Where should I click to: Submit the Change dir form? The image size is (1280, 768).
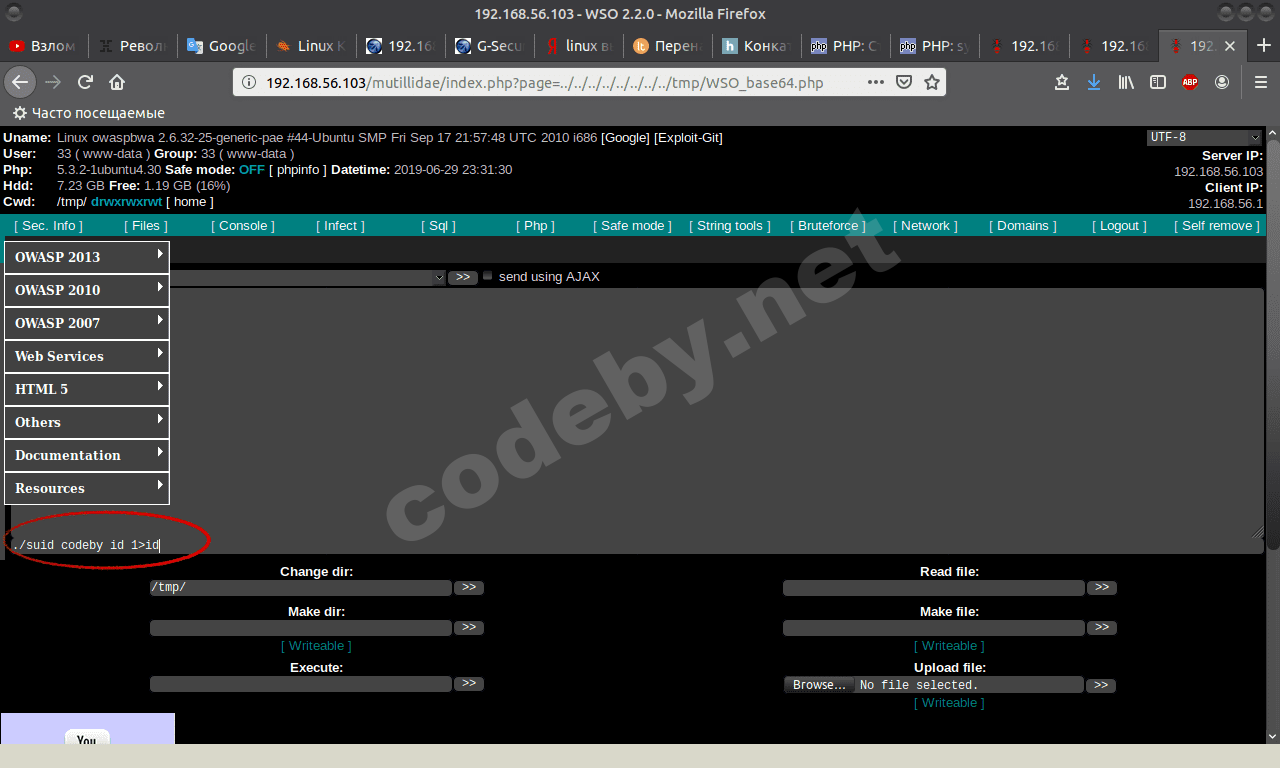tap(468, 588)
